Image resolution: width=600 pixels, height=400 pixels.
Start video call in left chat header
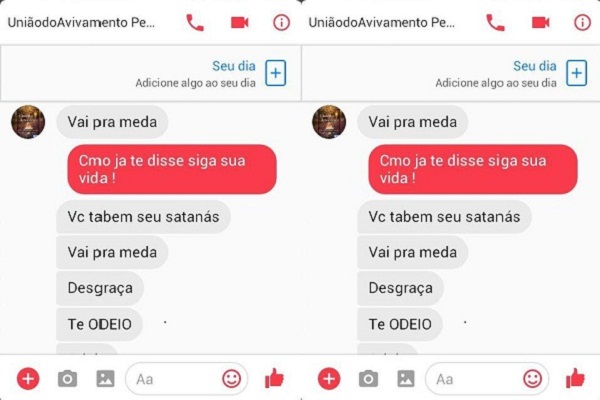coord(240,23)
